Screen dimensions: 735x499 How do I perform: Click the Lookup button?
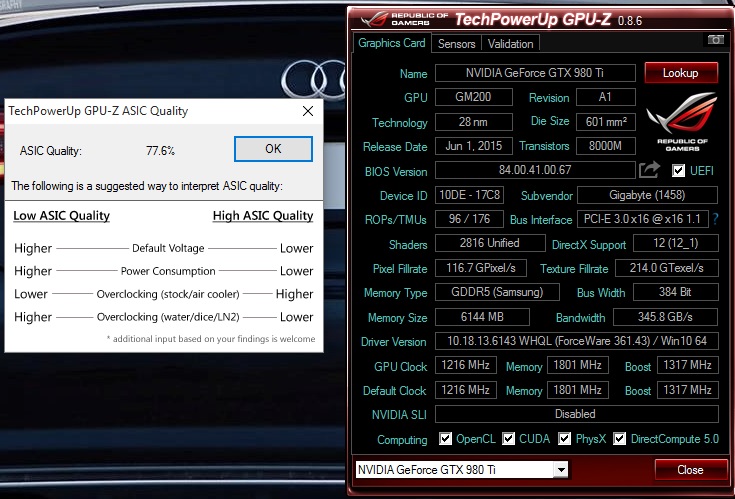681,73
